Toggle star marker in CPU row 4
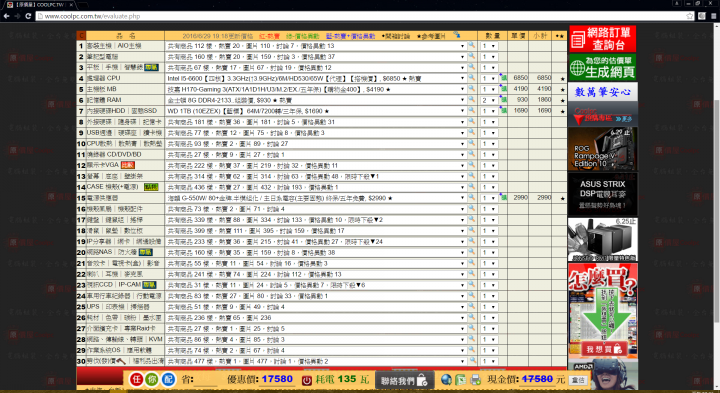The image size is (720, 393). 562,79
